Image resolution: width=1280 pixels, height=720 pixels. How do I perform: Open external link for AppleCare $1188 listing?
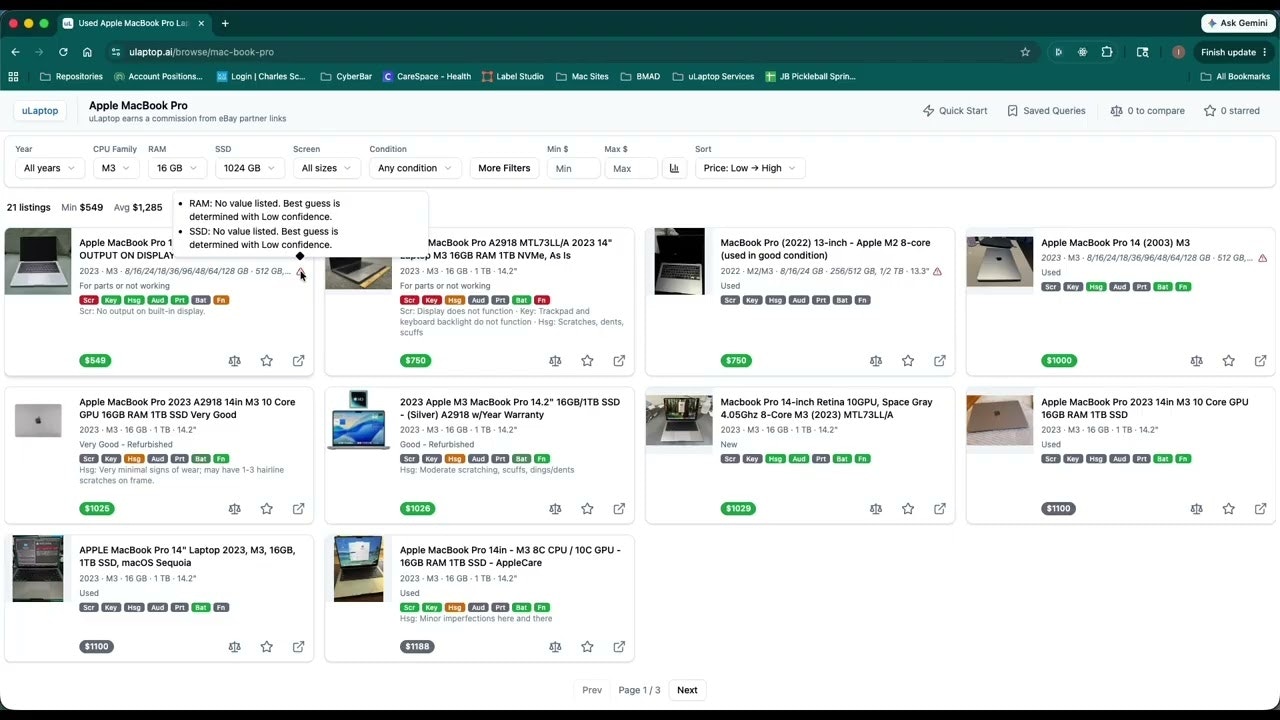coord(619,647)
